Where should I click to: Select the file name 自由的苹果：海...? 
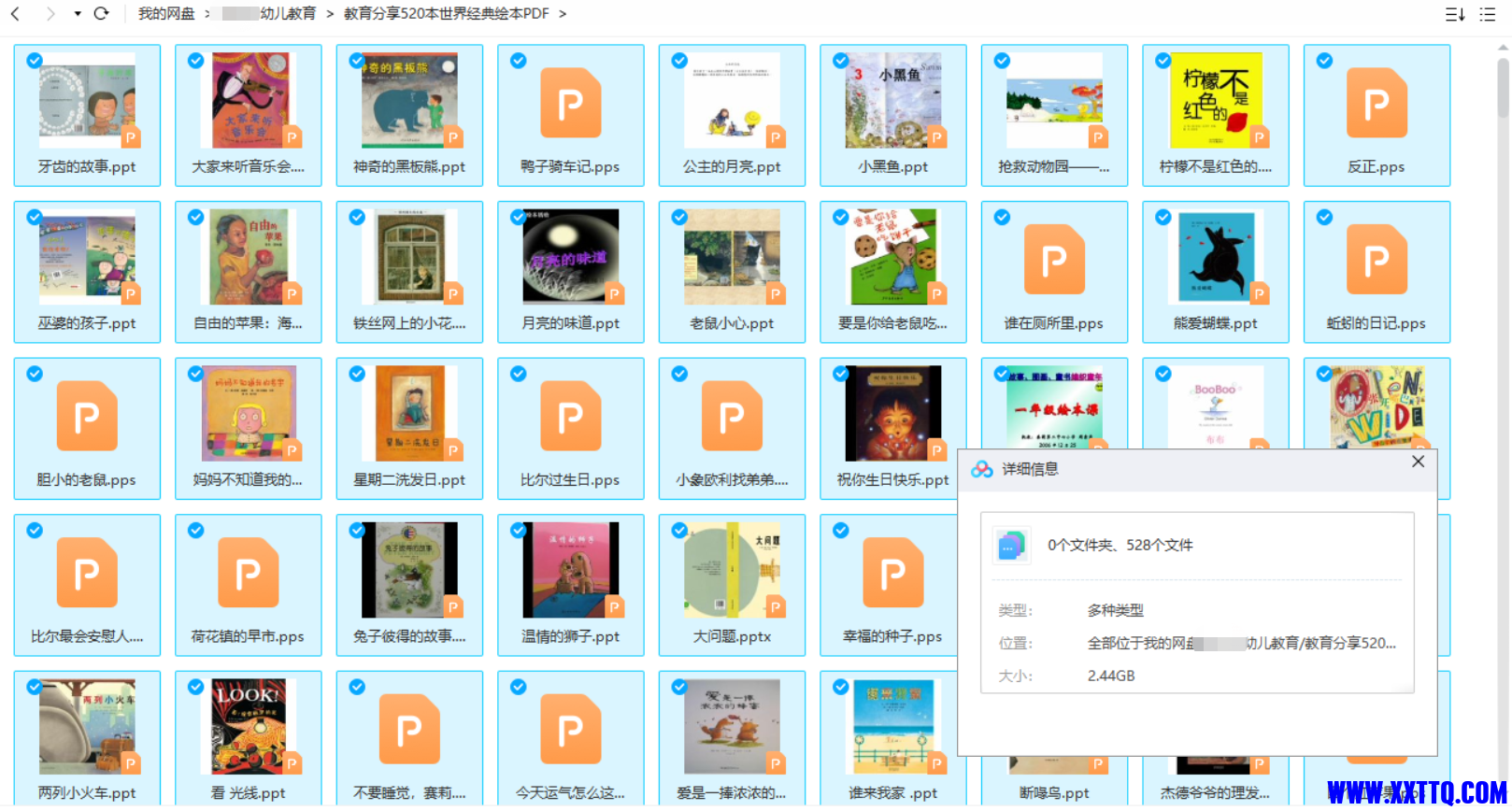[x=249, y=323]
